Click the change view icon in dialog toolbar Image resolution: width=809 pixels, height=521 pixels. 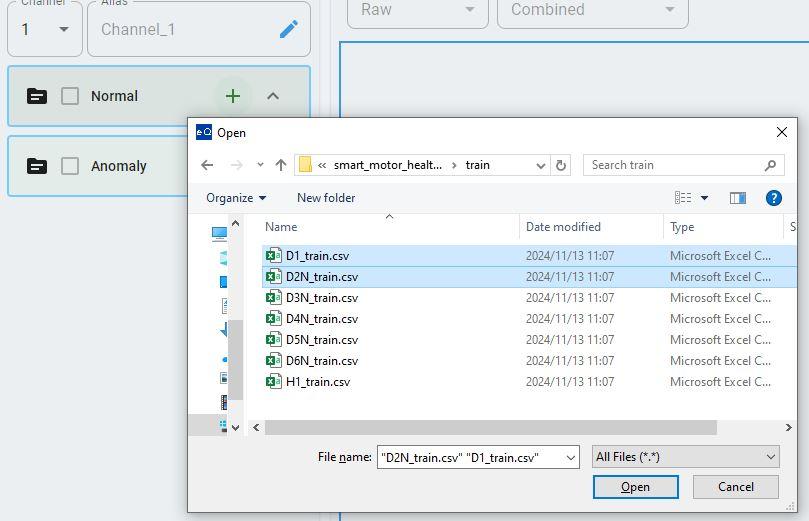pos(683,198)
